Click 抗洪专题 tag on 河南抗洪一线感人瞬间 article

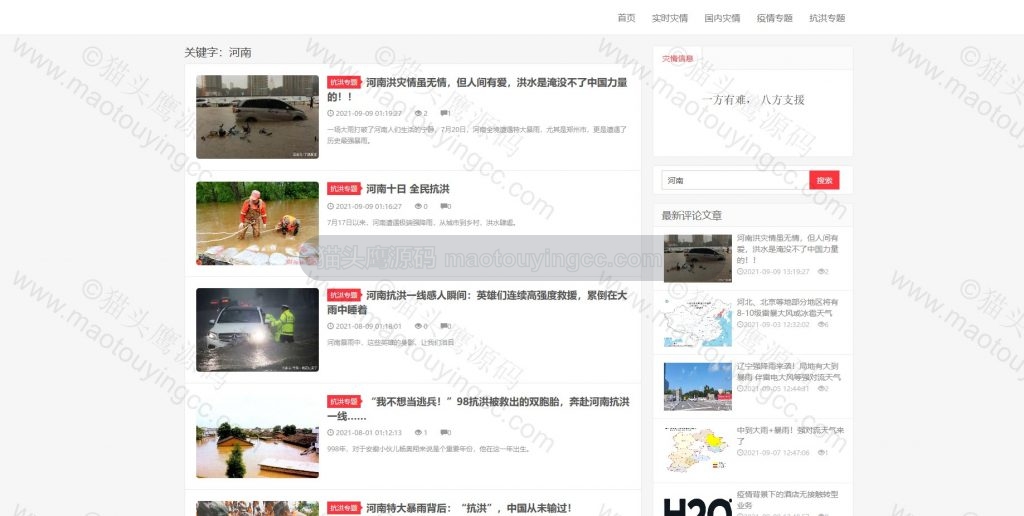coord(344,295)
